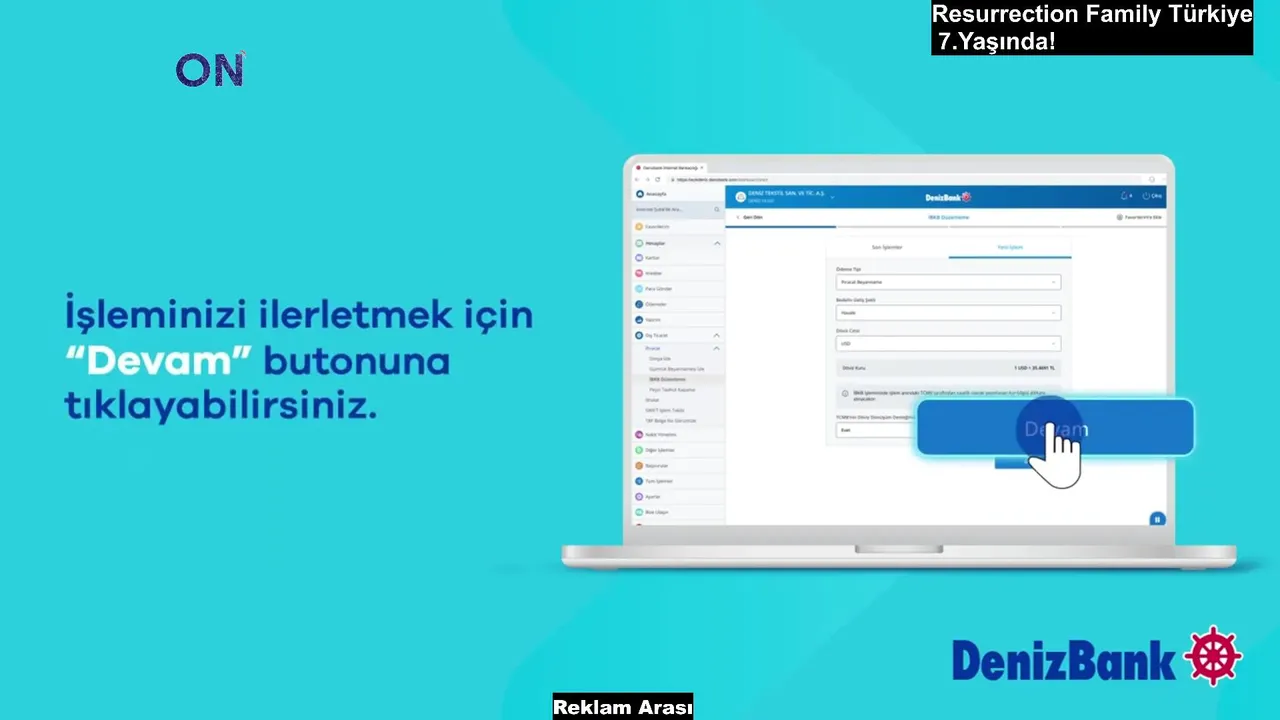Open the Ayarlar settings sidebar icon

tap(639, 496)
